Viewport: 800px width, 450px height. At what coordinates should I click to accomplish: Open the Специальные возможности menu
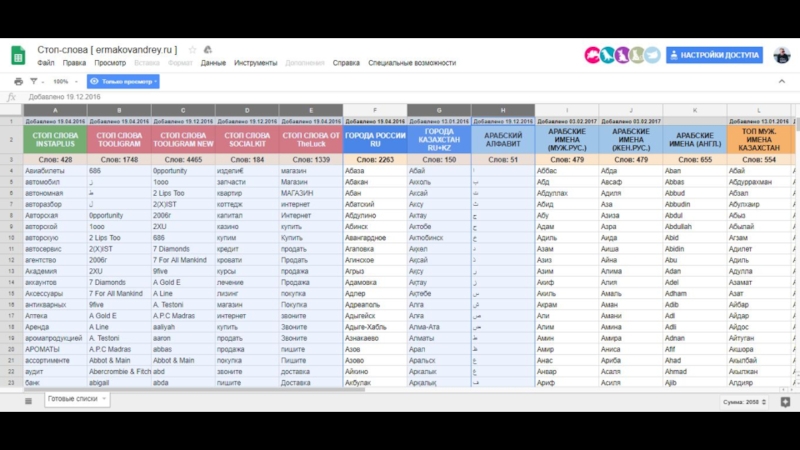click(x=412, y=63)
